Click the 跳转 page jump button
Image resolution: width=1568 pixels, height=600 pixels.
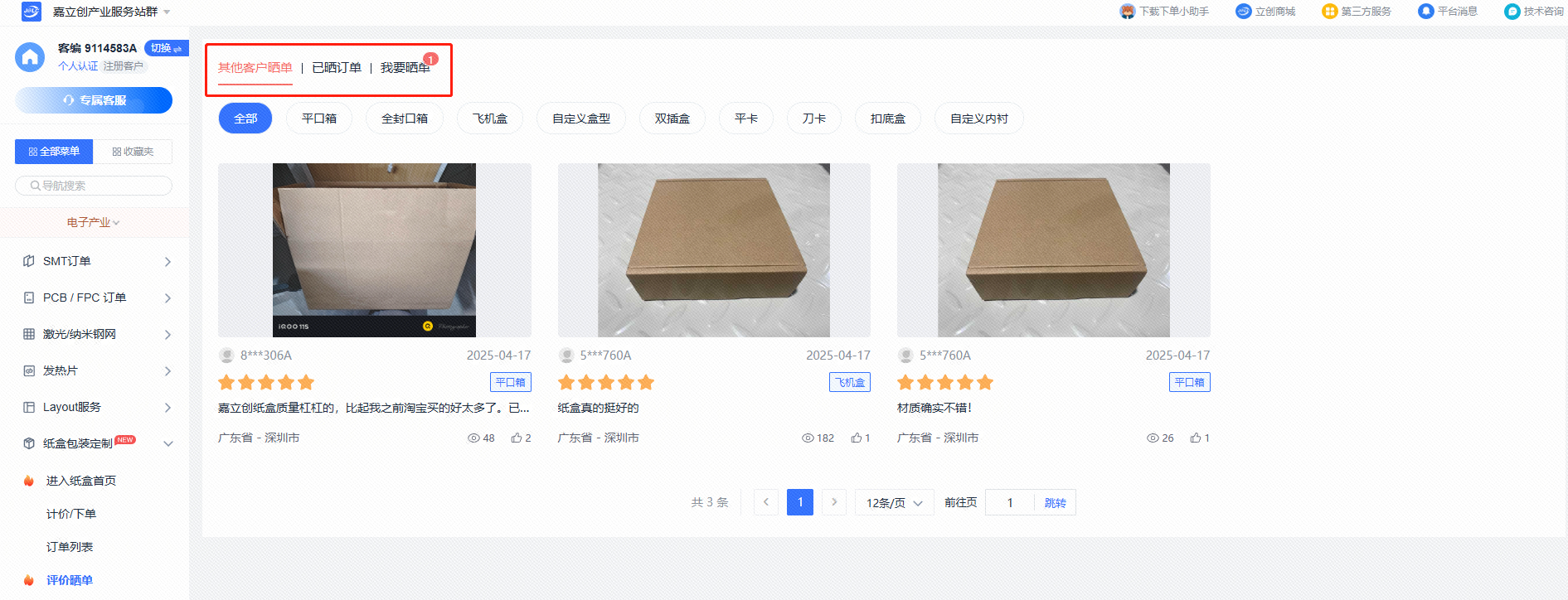tap(1055, 503)
